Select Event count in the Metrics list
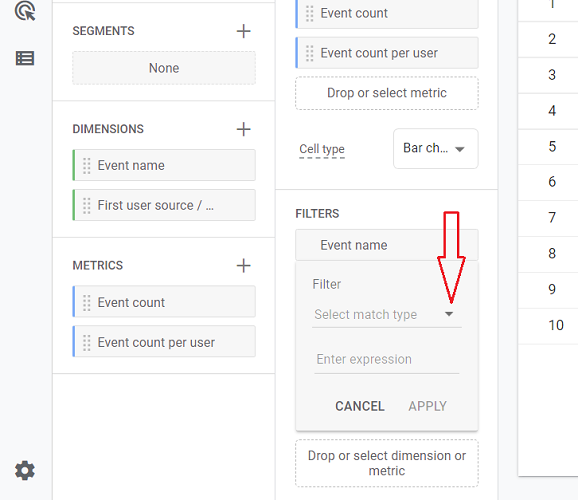 [x=164, y=302]
